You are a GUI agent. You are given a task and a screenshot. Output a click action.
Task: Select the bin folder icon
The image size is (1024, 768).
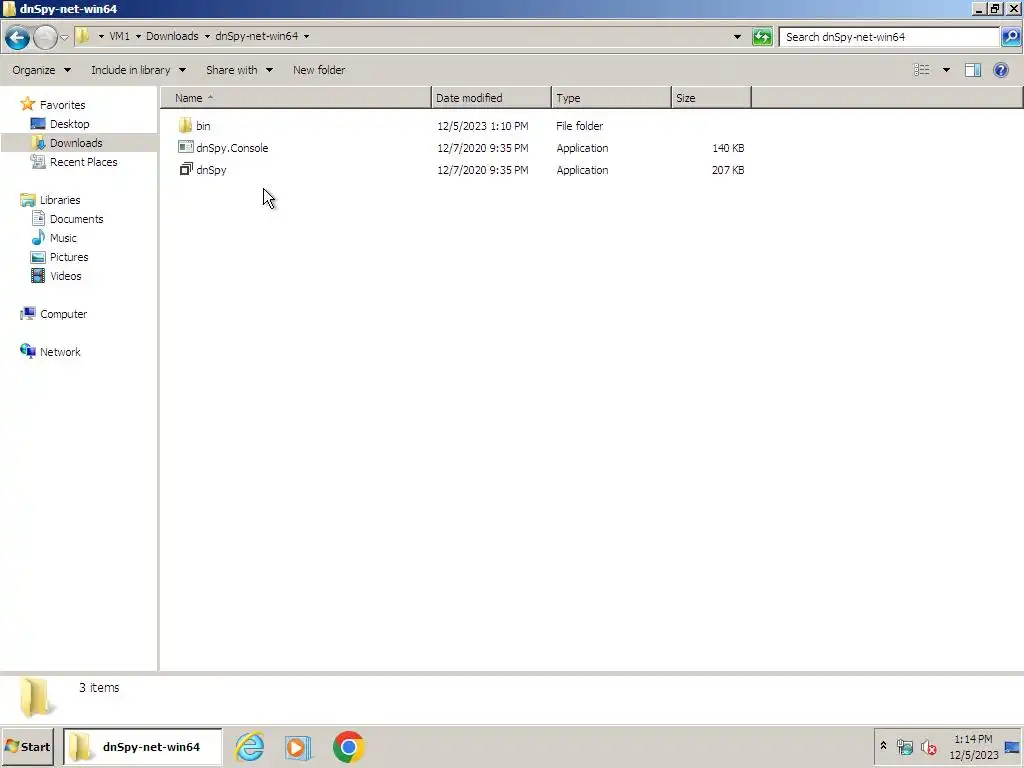pos(185,125)
